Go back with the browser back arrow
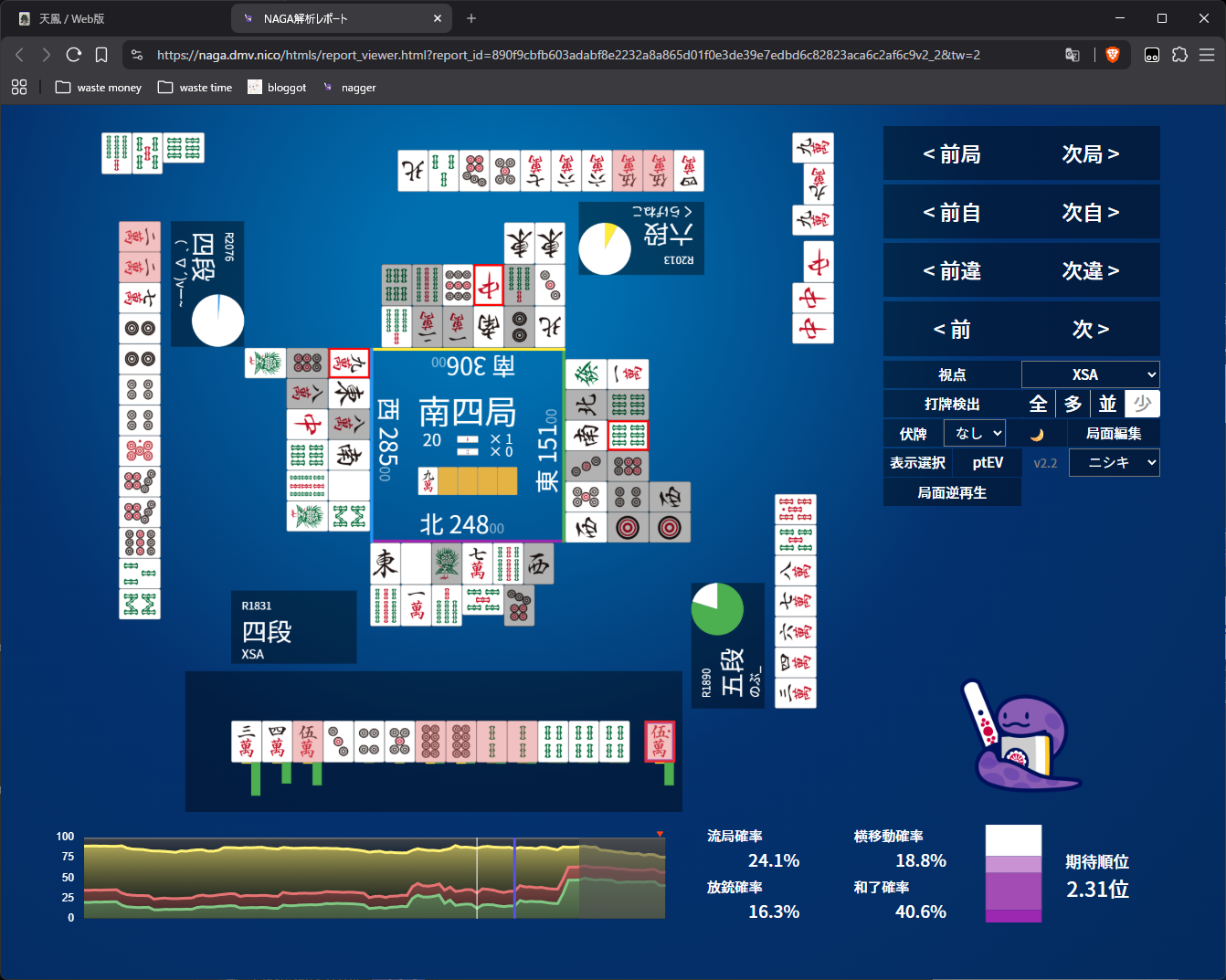This screenshot has width=1226, height=980. click(x=19, y=55)
